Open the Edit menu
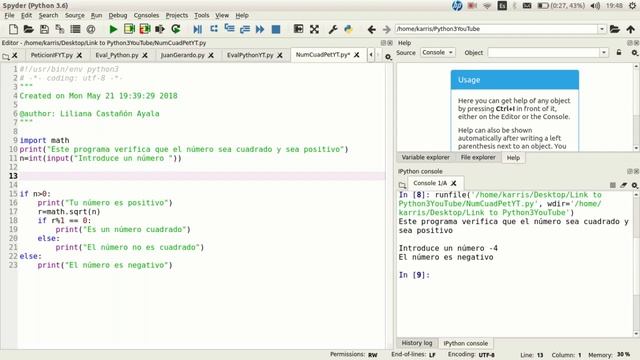The height and width of the screenshot is (360, 640). [27, 15]
